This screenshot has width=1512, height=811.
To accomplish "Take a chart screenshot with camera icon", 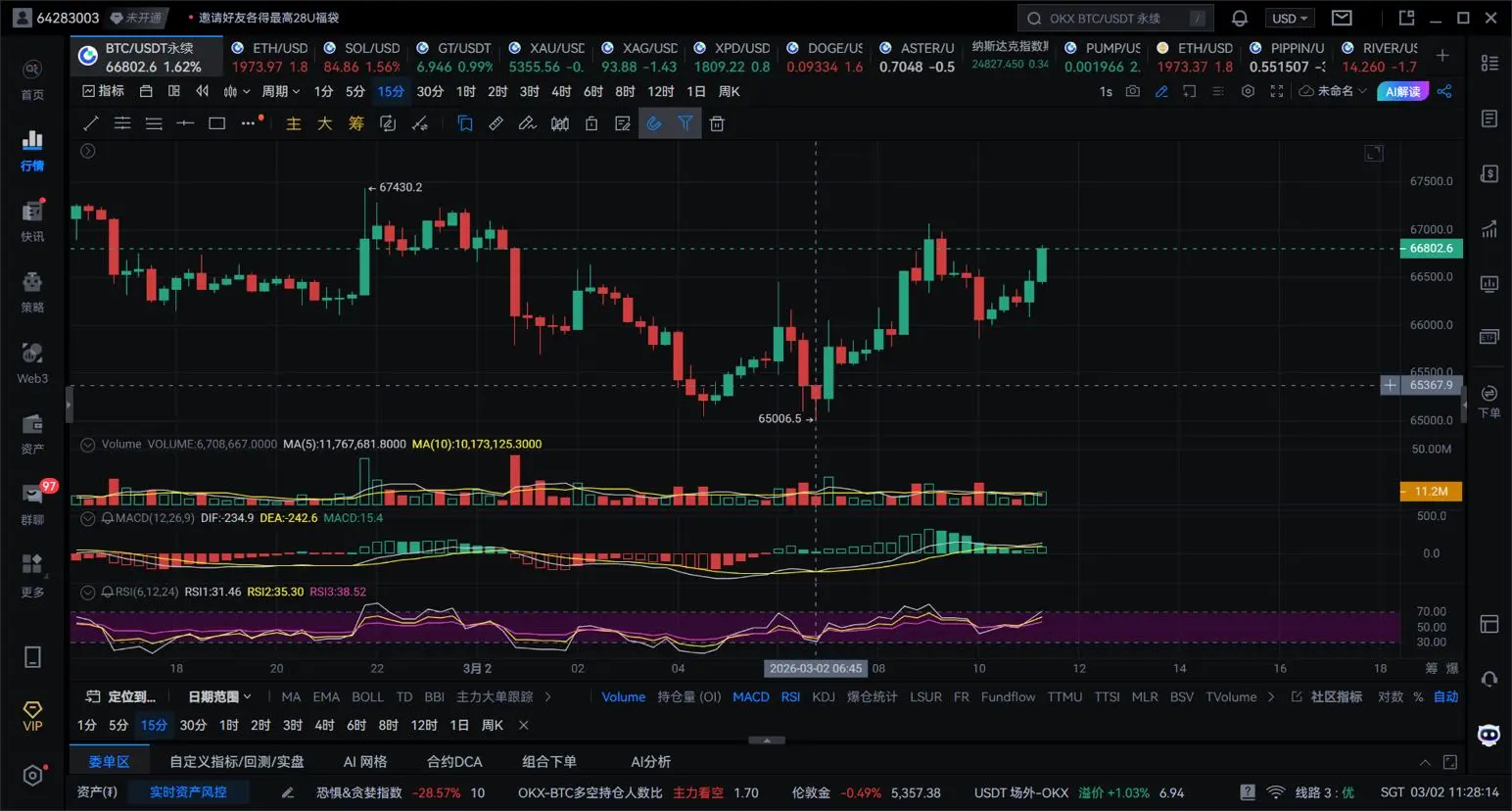I will point(1133,91).
